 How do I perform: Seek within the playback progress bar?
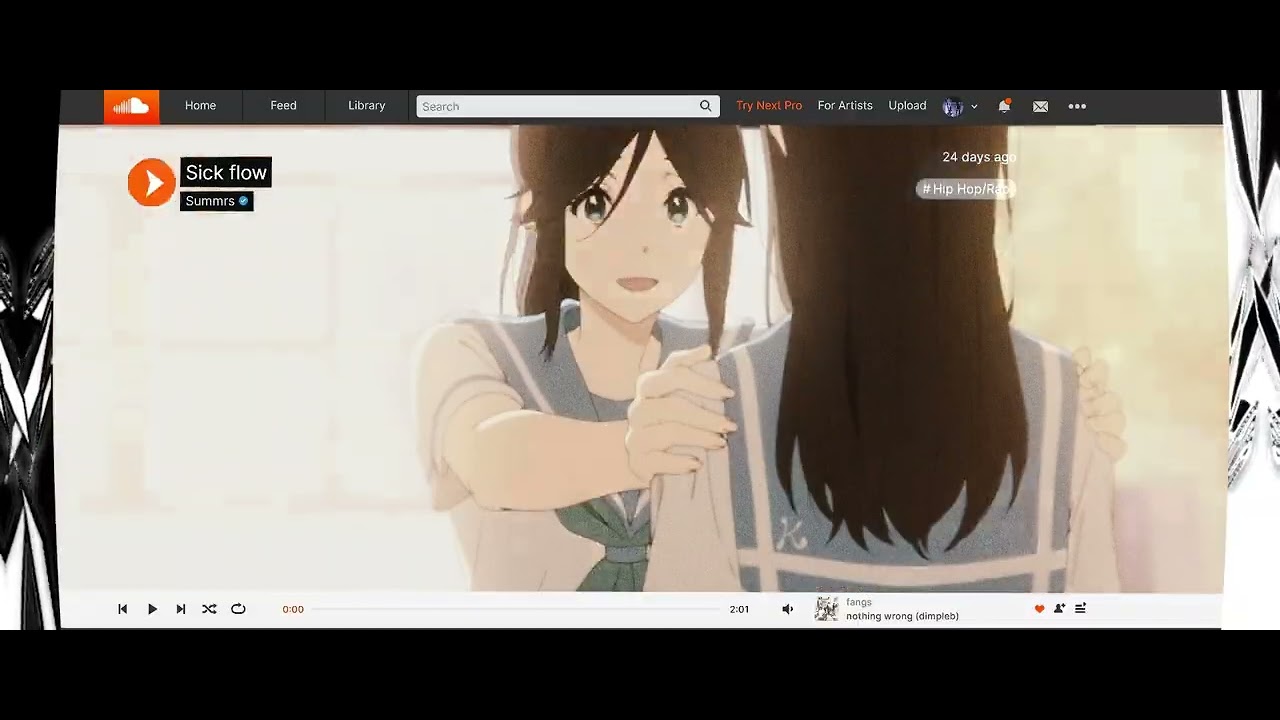click(516, 609)
